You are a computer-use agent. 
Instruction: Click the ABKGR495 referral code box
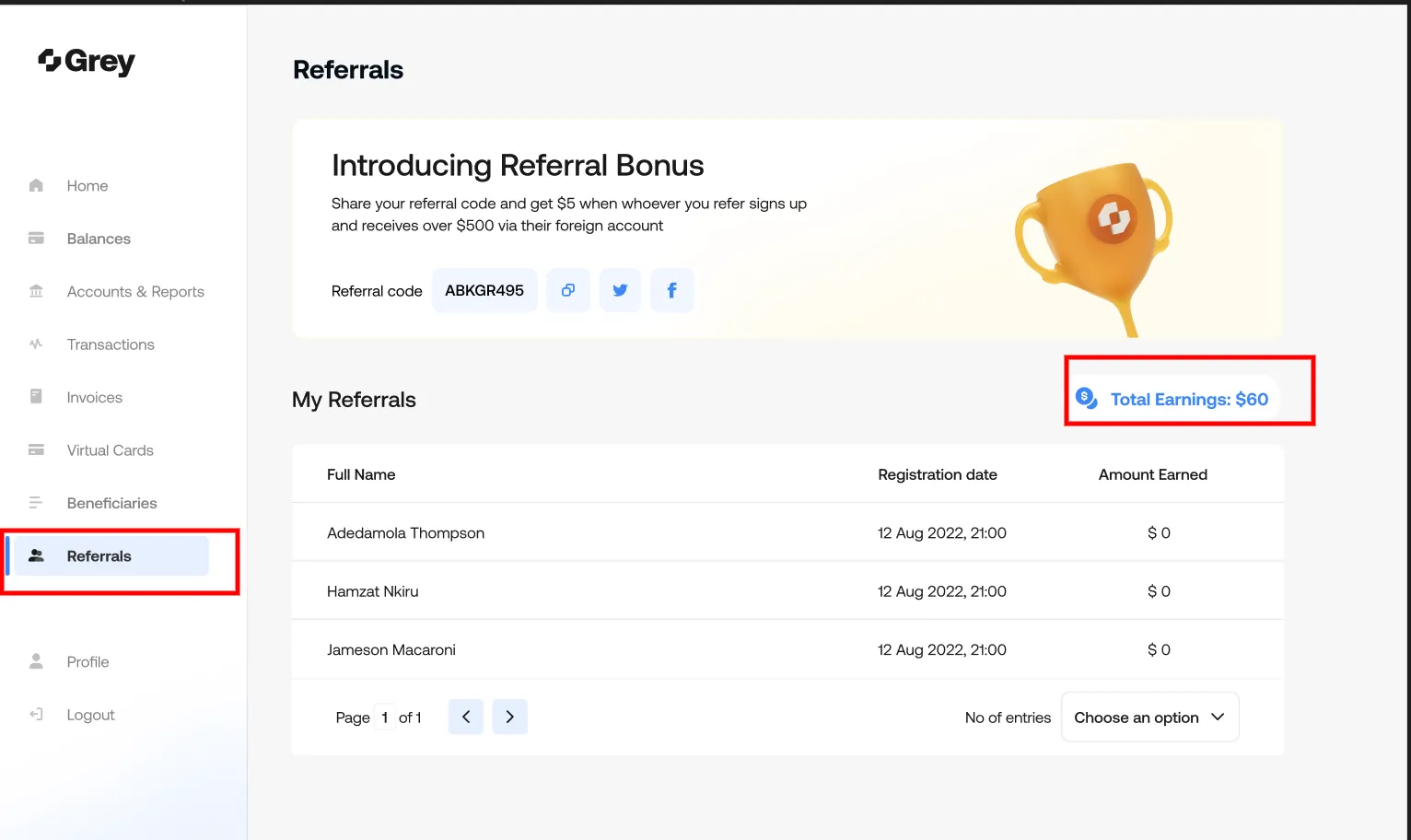click(484, 290)
